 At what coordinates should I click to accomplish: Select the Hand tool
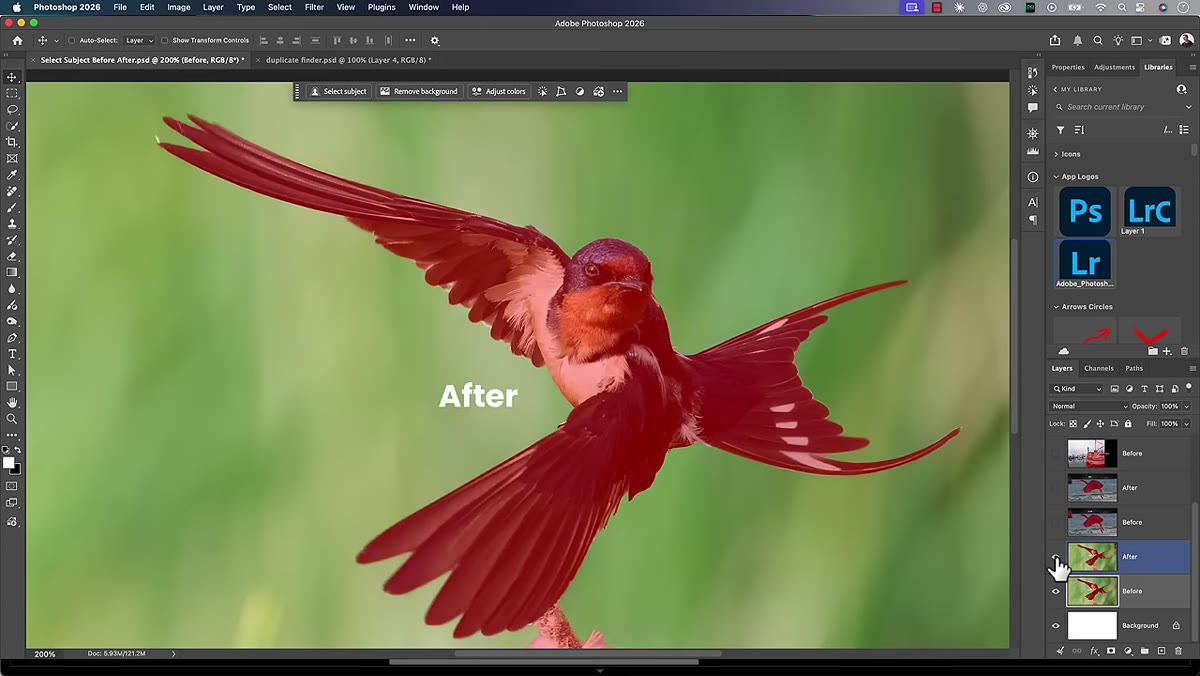12,403
